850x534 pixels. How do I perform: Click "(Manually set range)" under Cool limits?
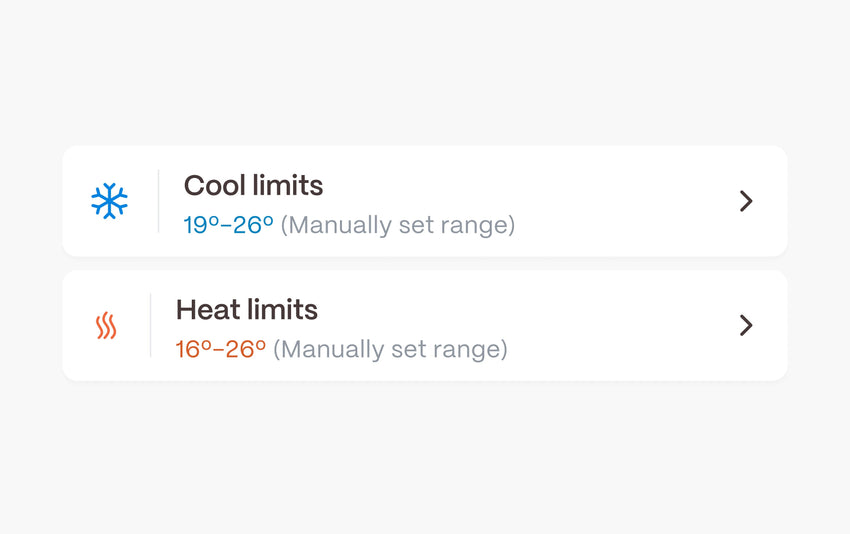click(x=397, y=225)
